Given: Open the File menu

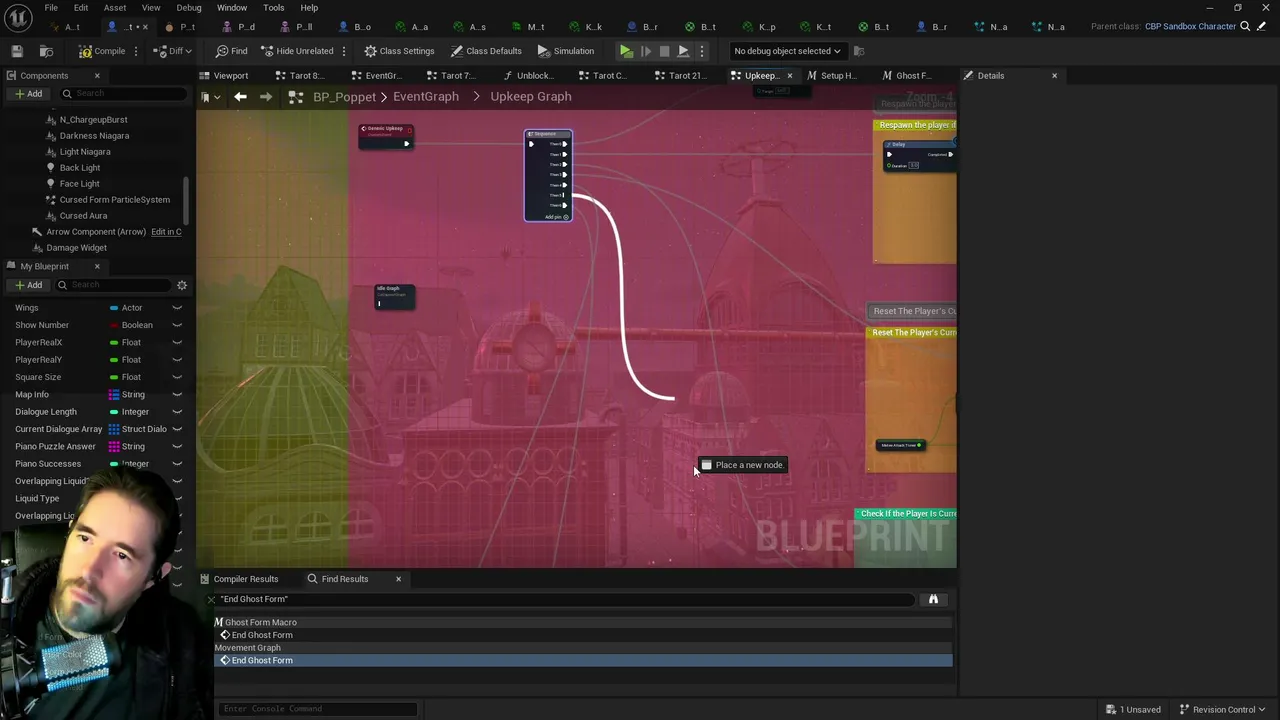Looking at the screenshot, I should point(51,8).
